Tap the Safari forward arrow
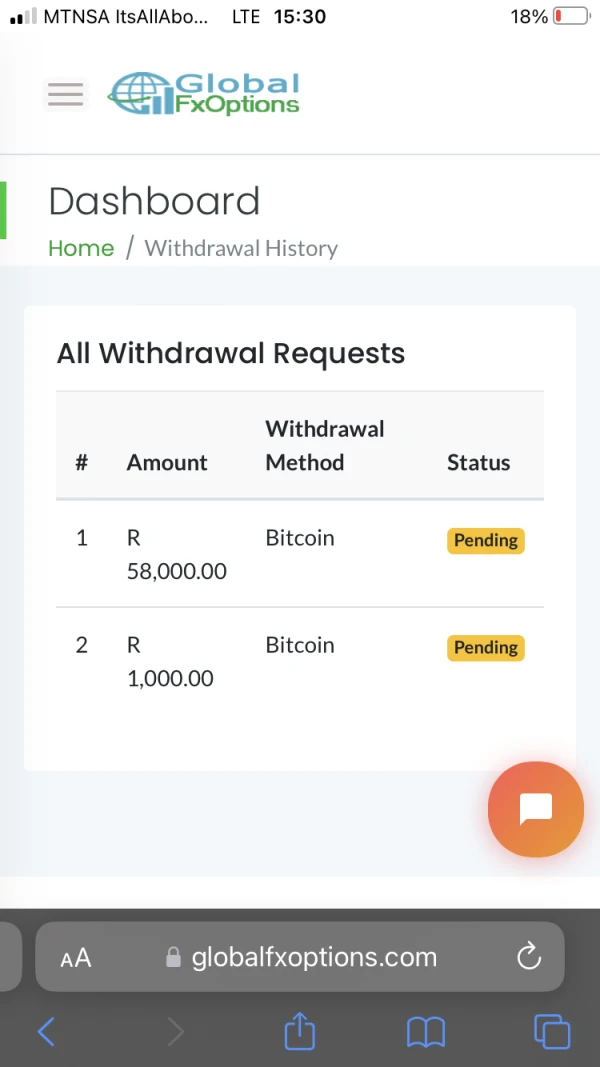The image size is (600, 1067). point(175,1031)
